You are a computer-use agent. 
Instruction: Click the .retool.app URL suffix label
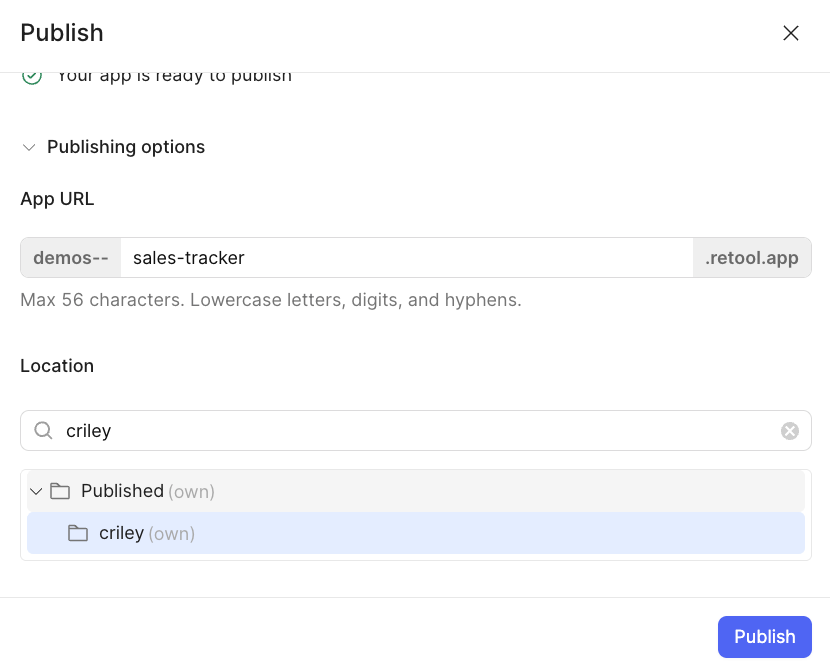click(x=752, y=258)
